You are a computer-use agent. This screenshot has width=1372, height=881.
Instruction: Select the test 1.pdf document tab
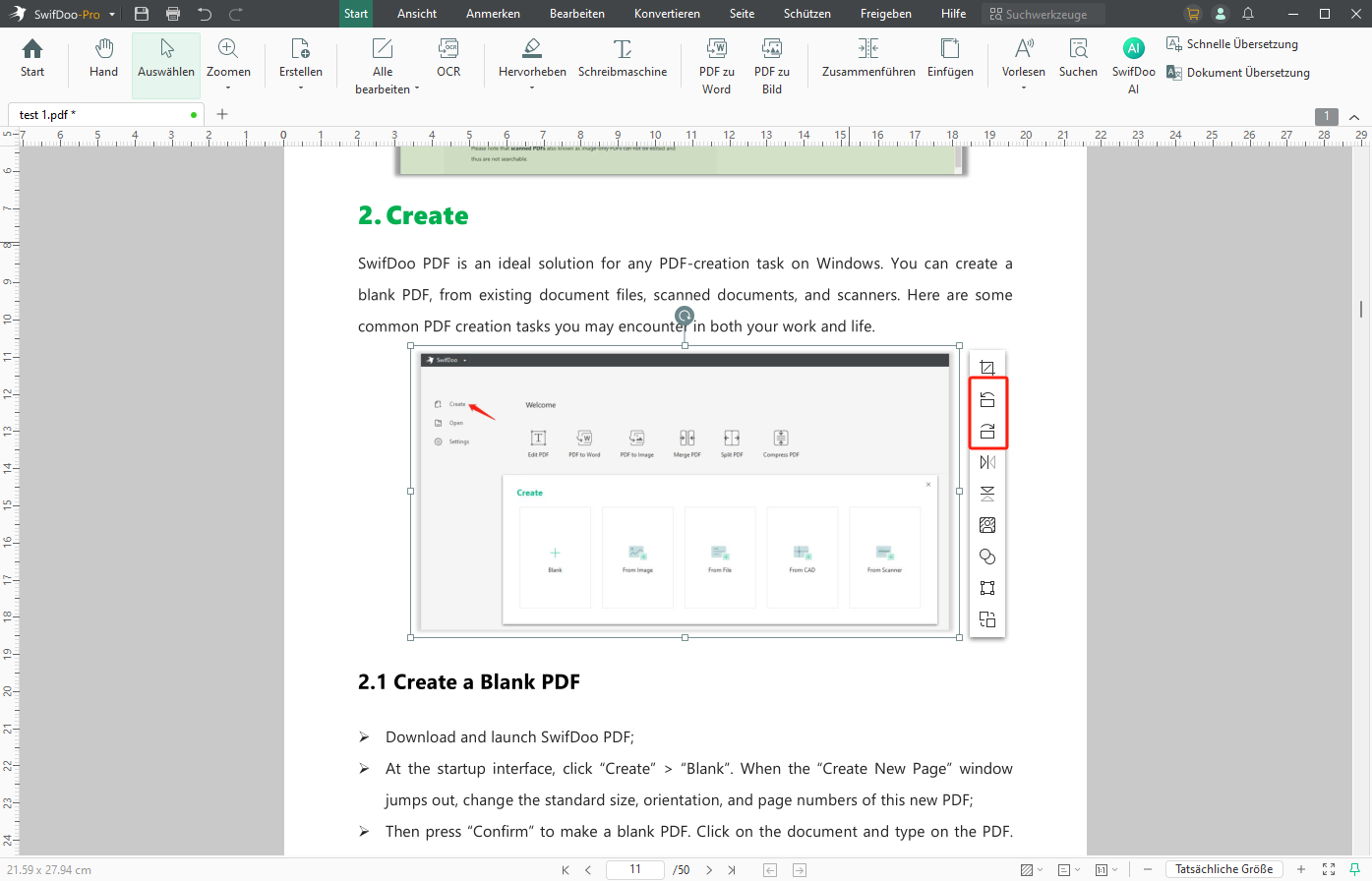pos(106,115)
